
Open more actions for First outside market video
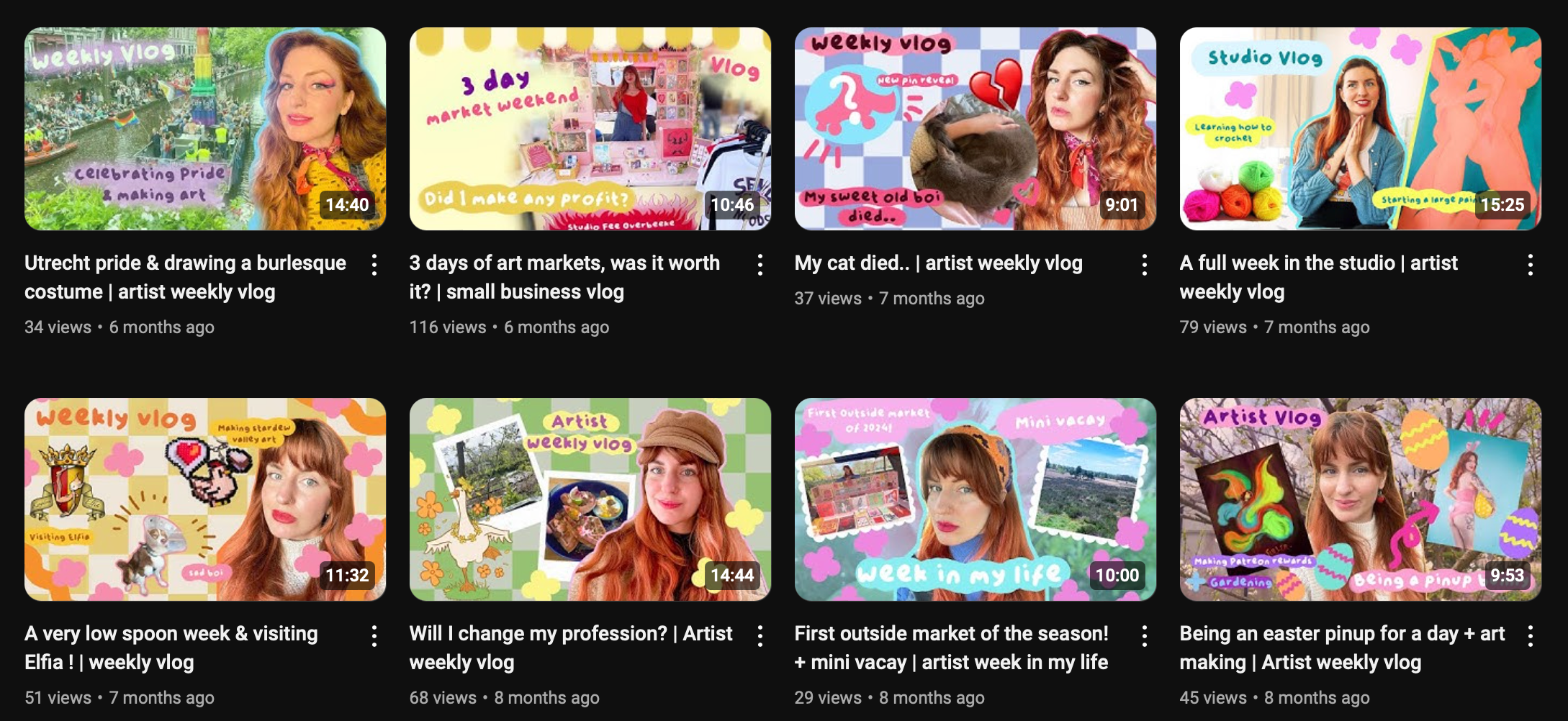pos(1145,635)
